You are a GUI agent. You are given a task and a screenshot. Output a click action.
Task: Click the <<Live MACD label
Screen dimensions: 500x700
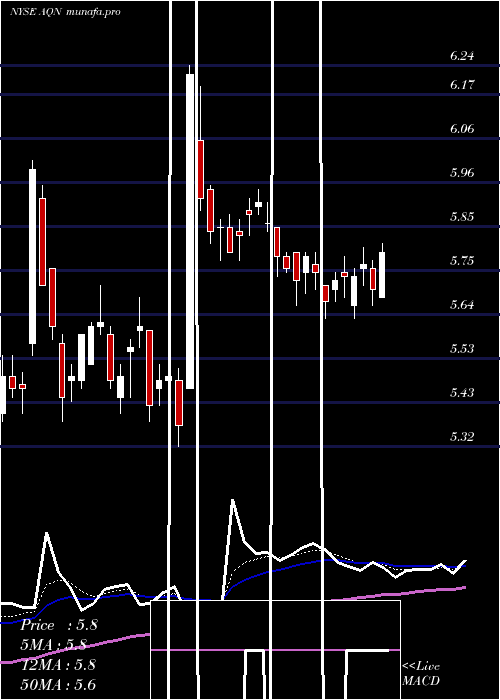421,674
